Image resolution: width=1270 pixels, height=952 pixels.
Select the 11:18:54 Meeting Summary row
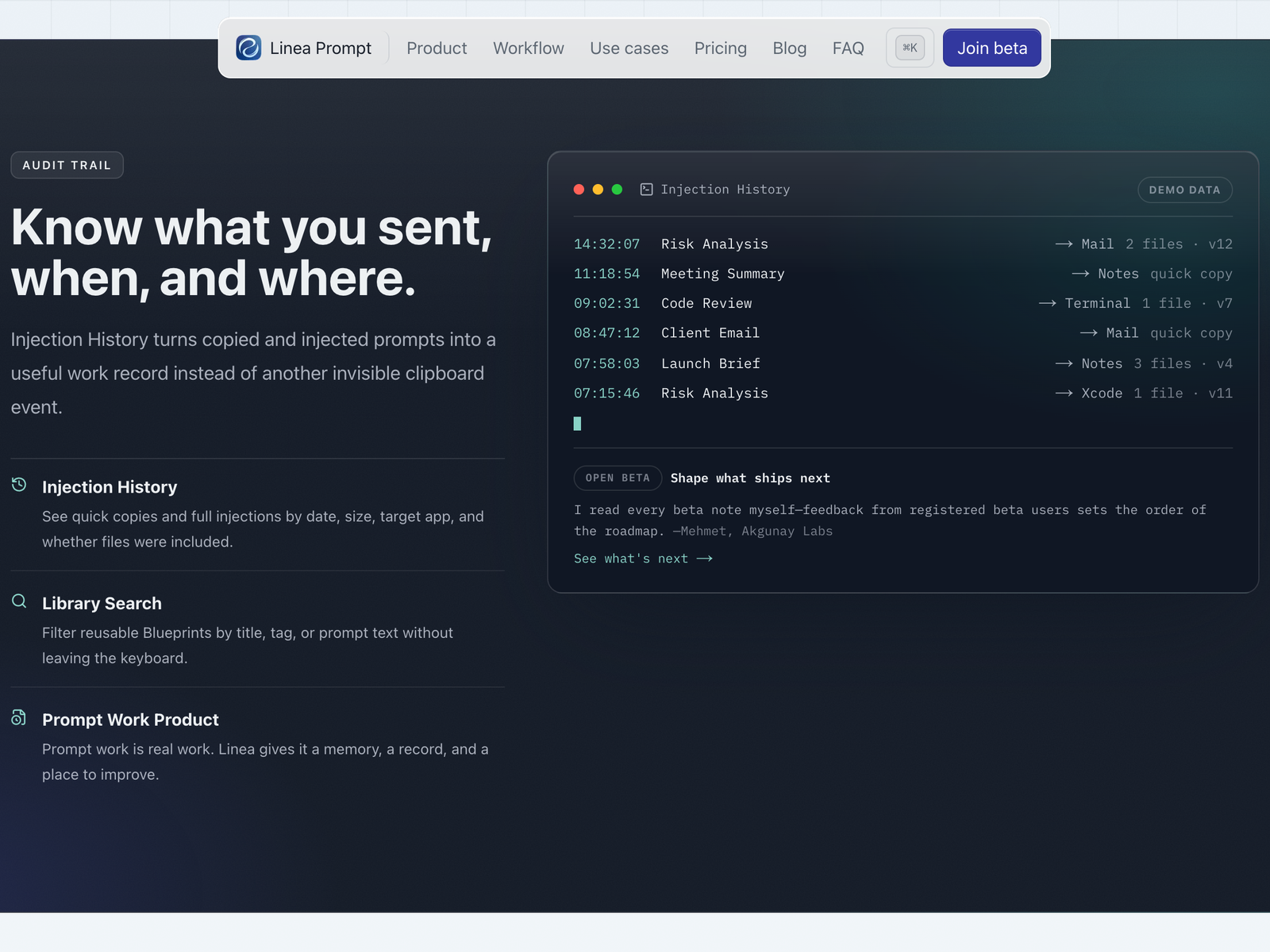(x=903, y=274)
